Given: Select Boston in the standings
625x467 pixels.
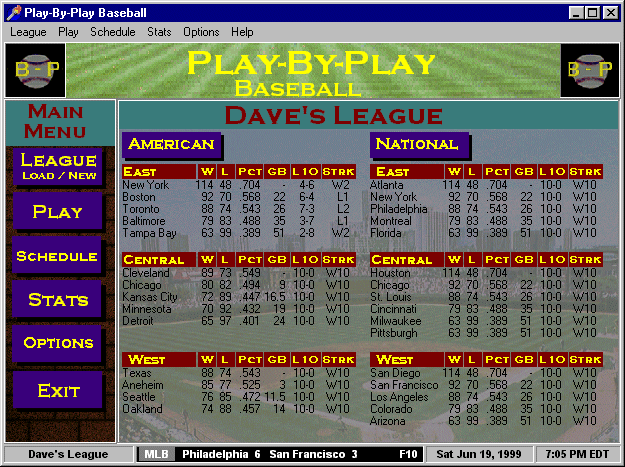Looking at the screenshot, I should (139, 197).
